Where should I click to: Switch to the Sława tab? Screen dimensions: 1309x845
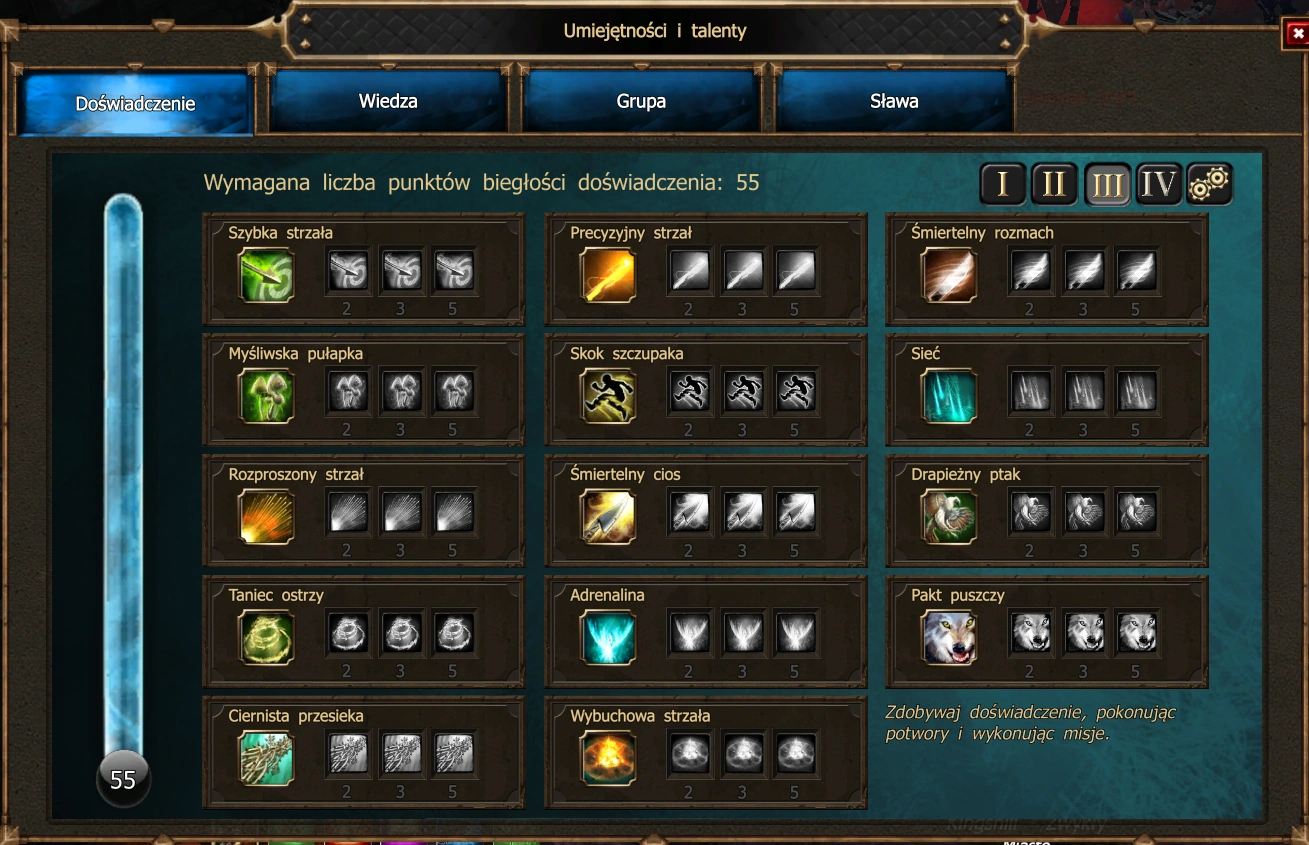894,101
